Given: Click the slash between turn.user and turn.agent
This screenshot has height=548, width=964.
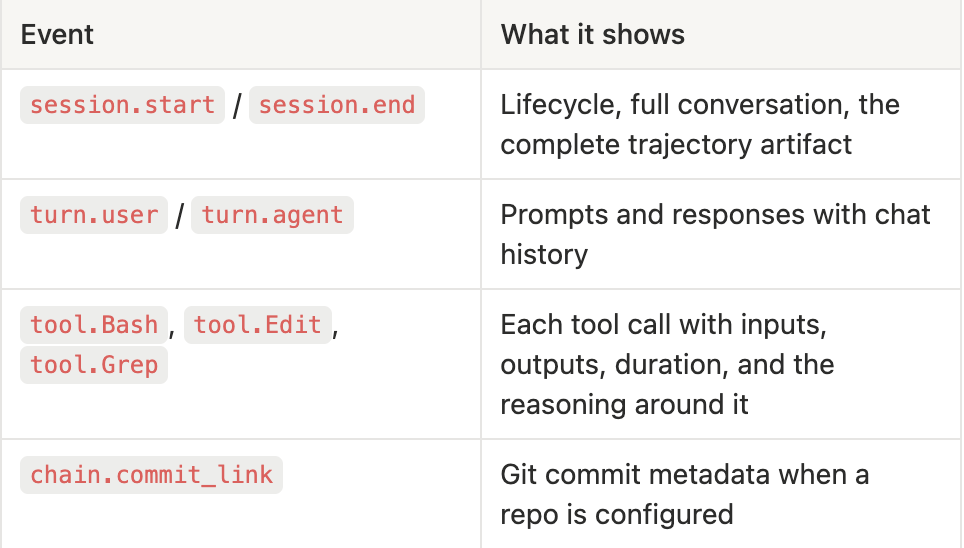Looking at the screenshot, I should point(180,216).
